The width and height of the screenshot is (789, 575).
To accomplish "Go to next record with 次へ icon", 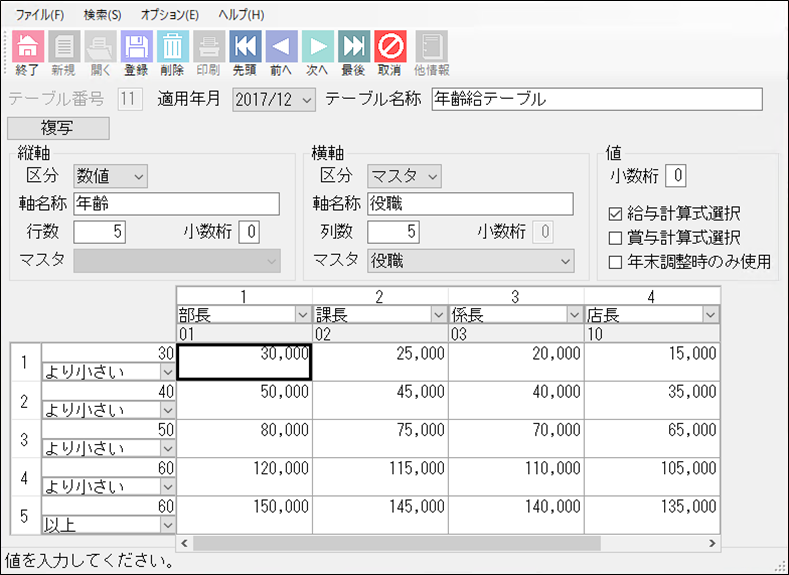I will (317, 46).
